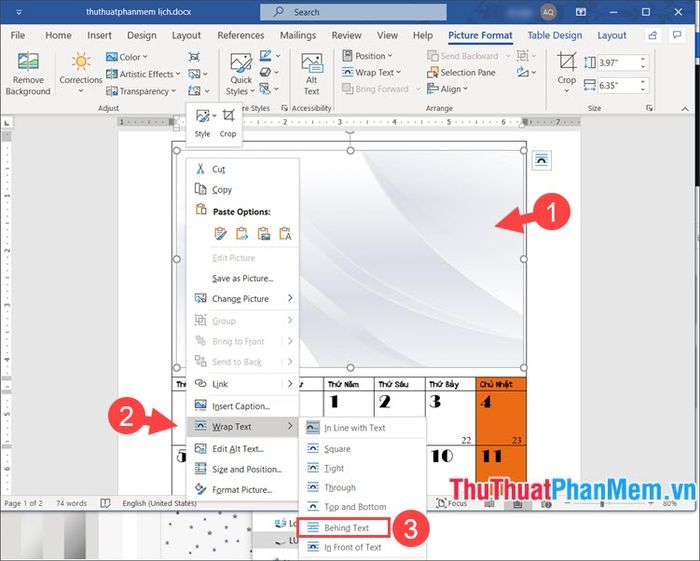Image resolution: width=700 pixels, height=561 pixels.
Task: Increase picture height with stepper
Action: click(x=643, y=59)
